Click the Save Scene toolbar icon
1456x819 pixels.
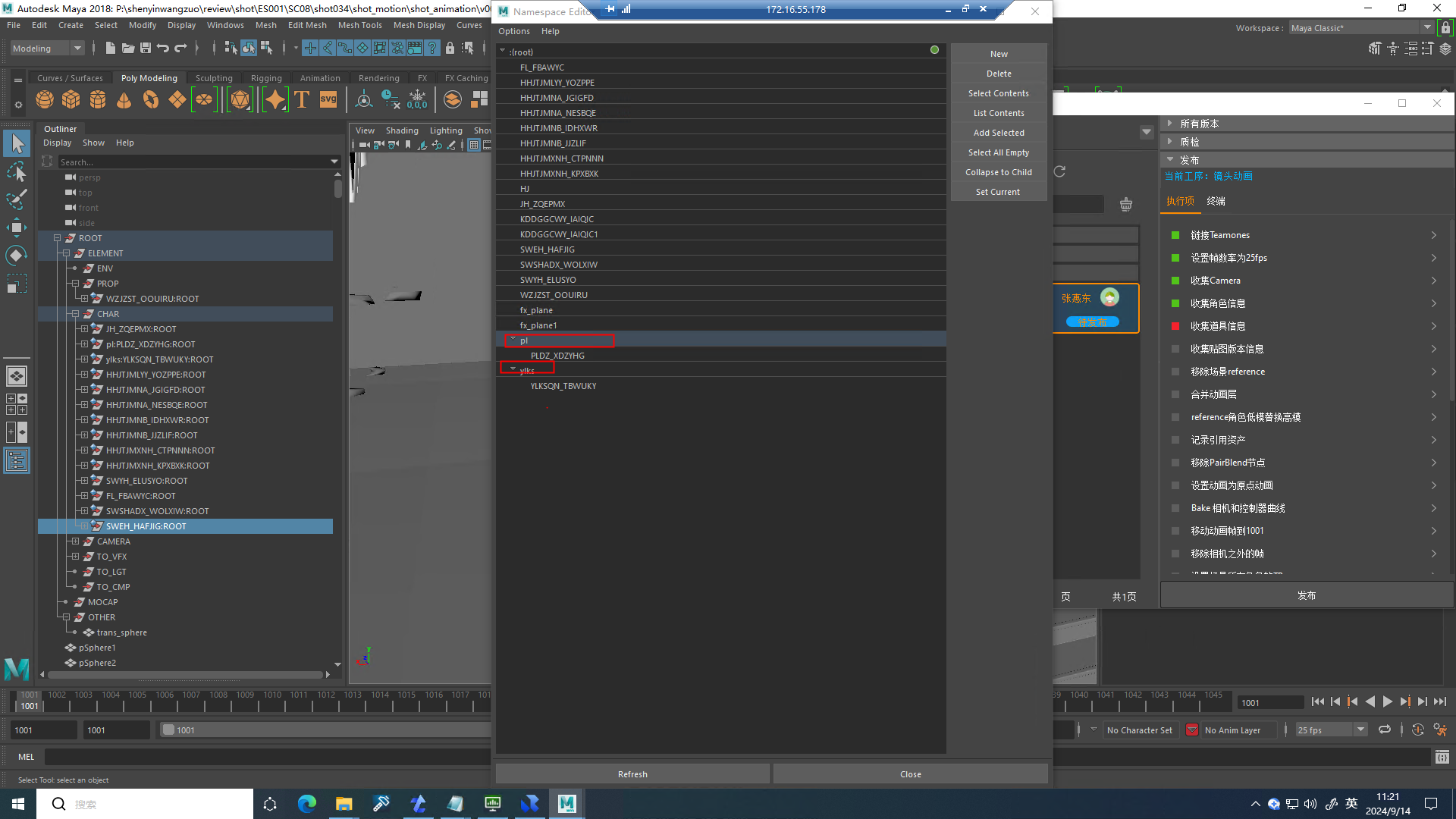point(146,49)
